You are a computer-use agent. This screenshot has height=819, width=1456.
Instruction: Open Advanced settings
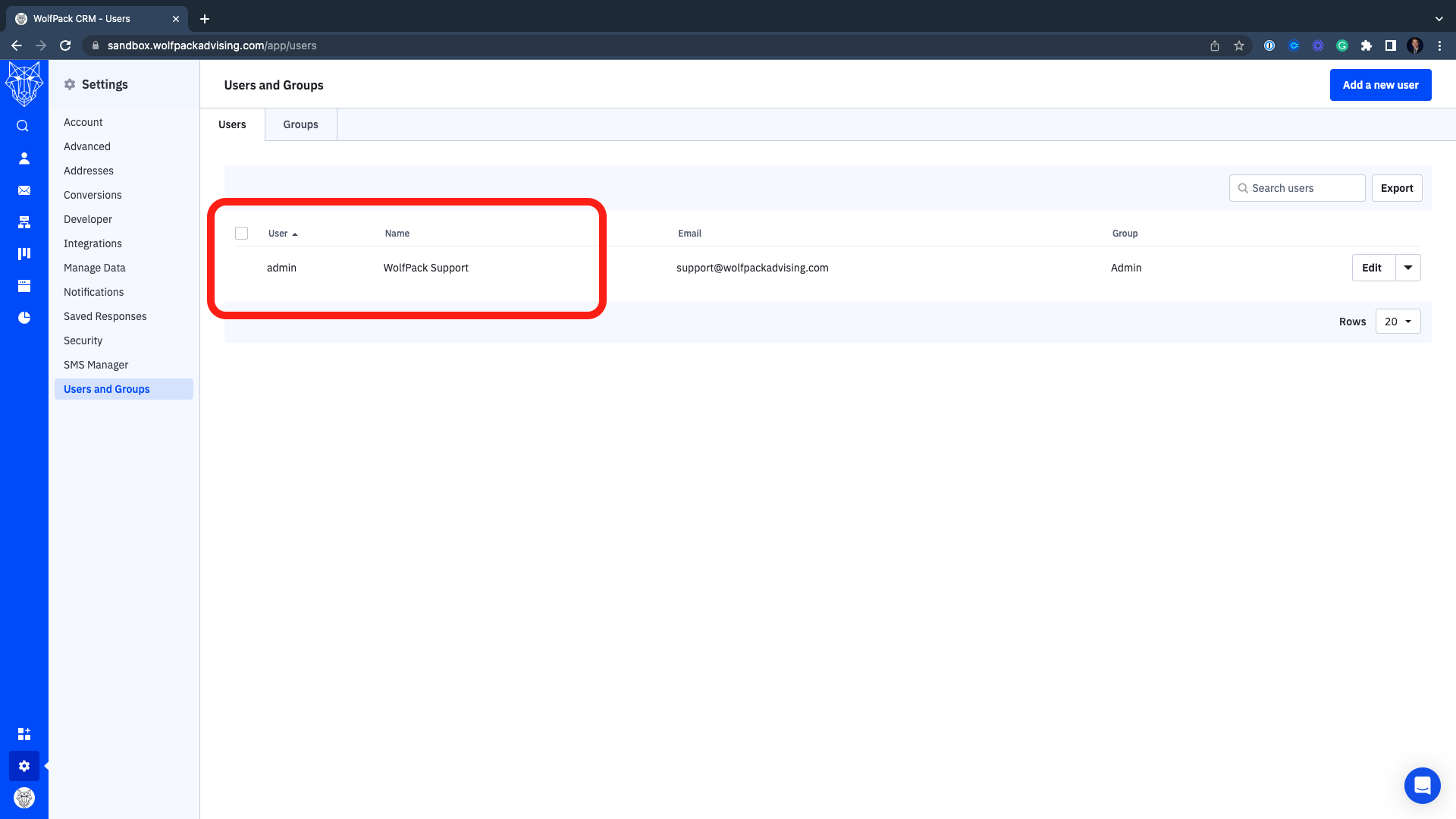click(87, 146)
